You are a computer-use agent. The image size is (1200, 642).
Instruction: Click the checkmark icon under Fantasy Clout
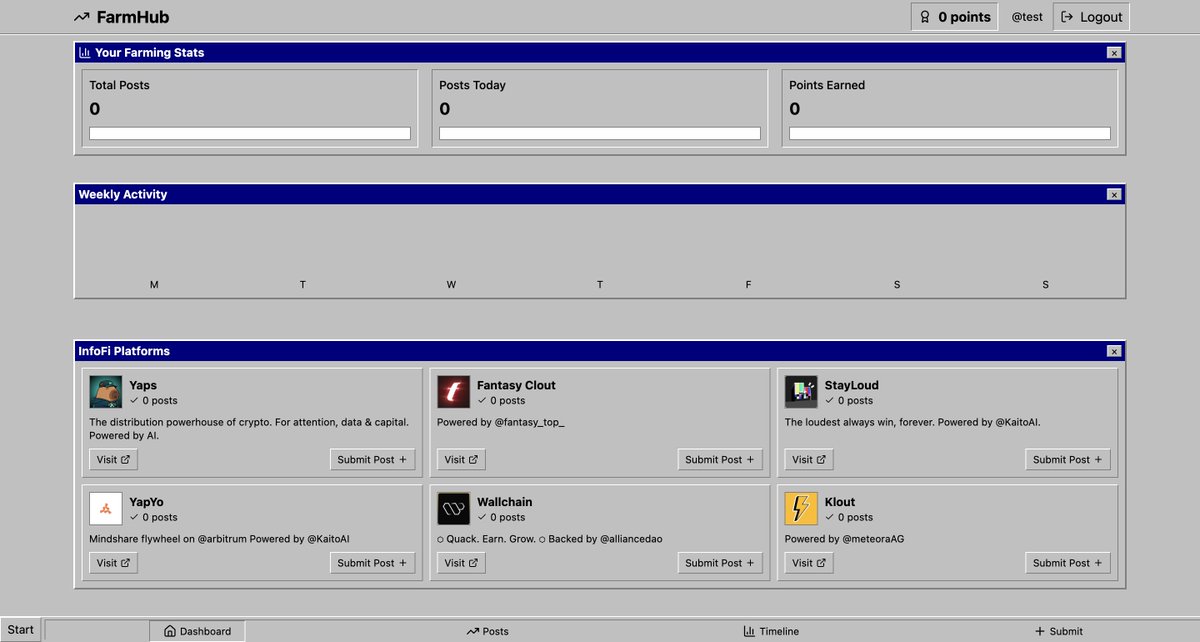tap(482, 400)
